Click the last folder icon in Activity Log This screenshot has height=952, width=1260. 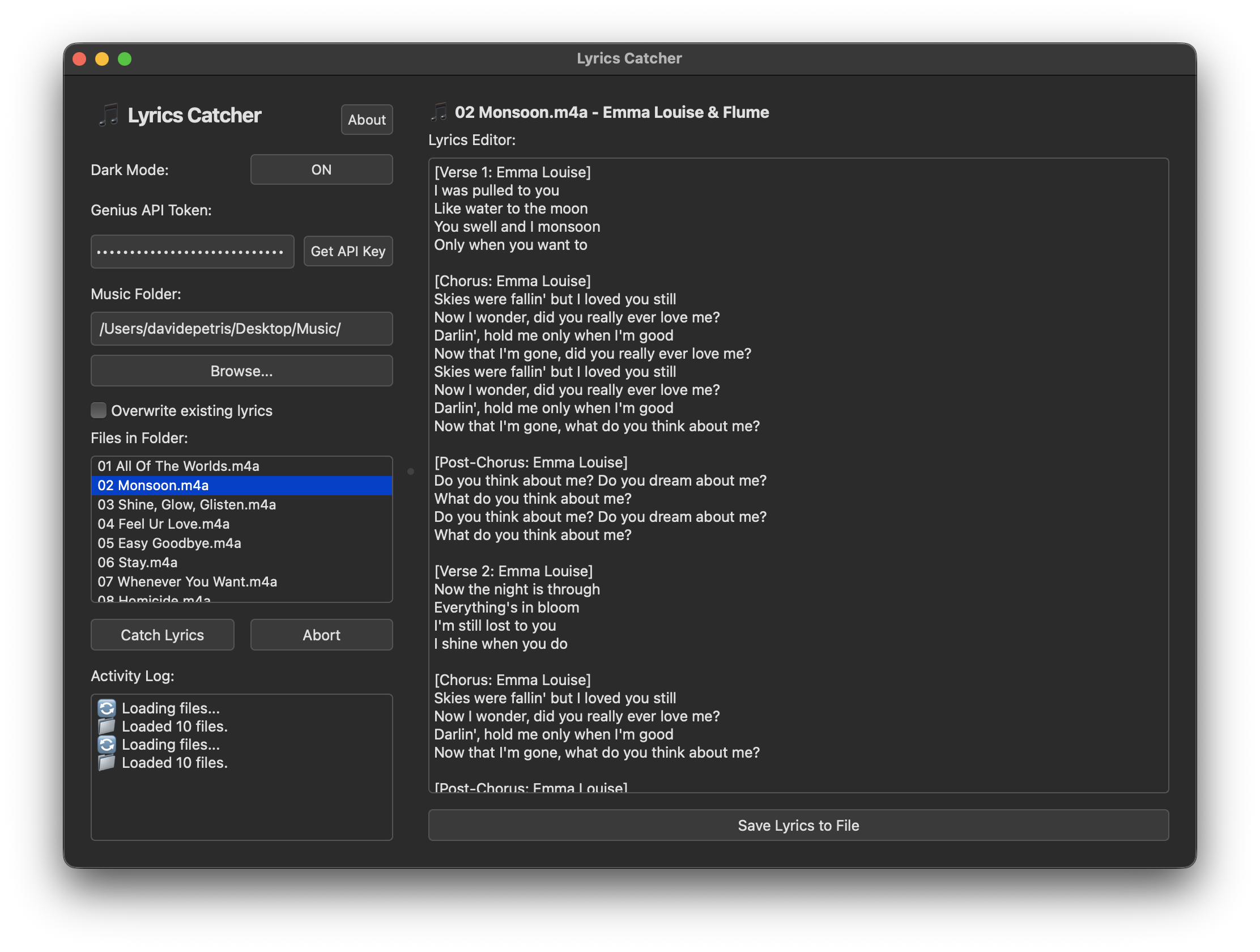[x=107, y=763]
